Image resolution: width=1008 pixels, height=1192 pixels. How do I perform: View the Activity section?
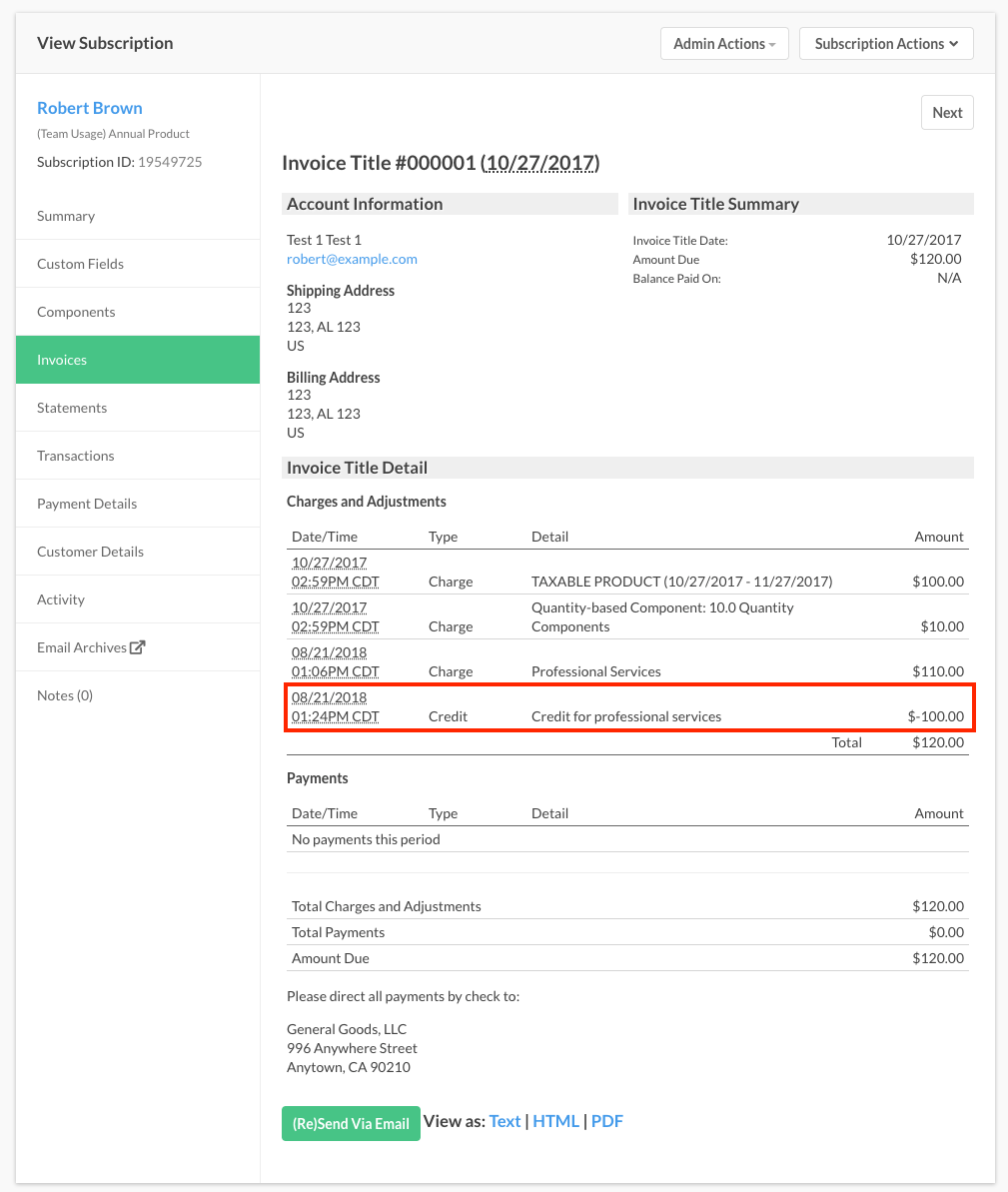point(138,599)
